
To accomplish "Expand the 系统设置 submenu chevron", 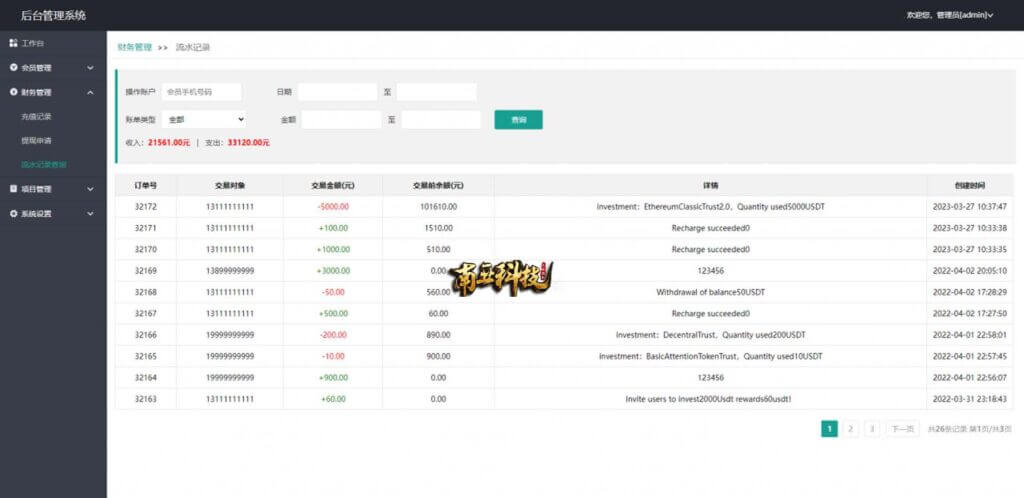I will [90, 214].
